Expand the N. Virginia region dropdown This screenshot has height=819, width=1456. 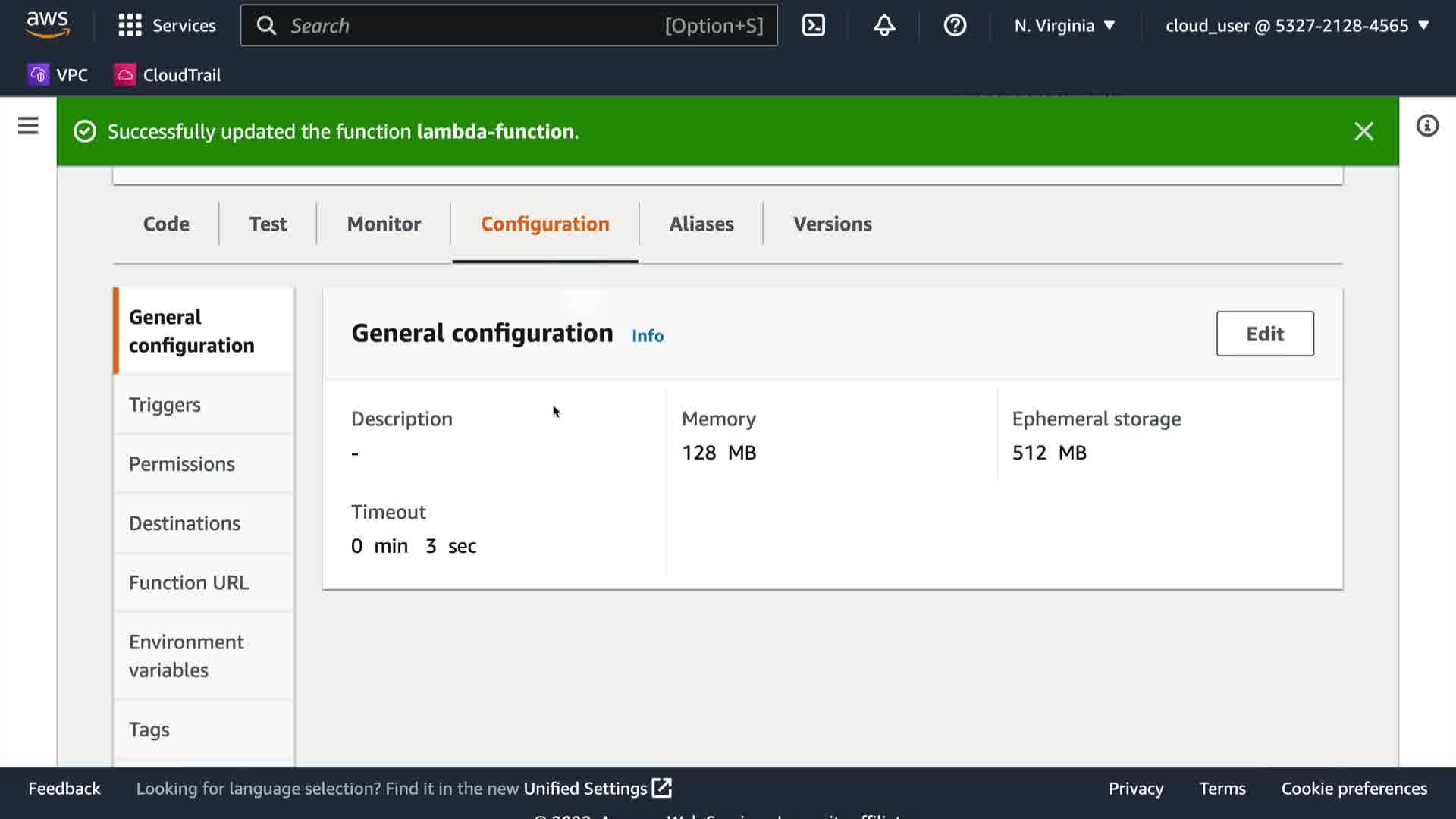coord(1065,26)
